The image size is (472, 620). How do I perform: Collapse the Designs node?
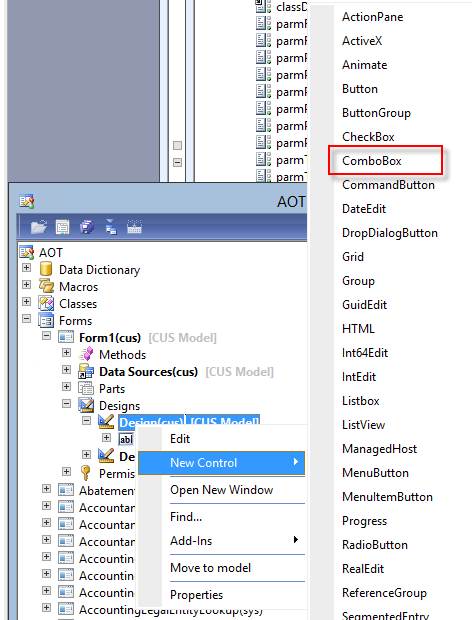[x=66, y=404]
